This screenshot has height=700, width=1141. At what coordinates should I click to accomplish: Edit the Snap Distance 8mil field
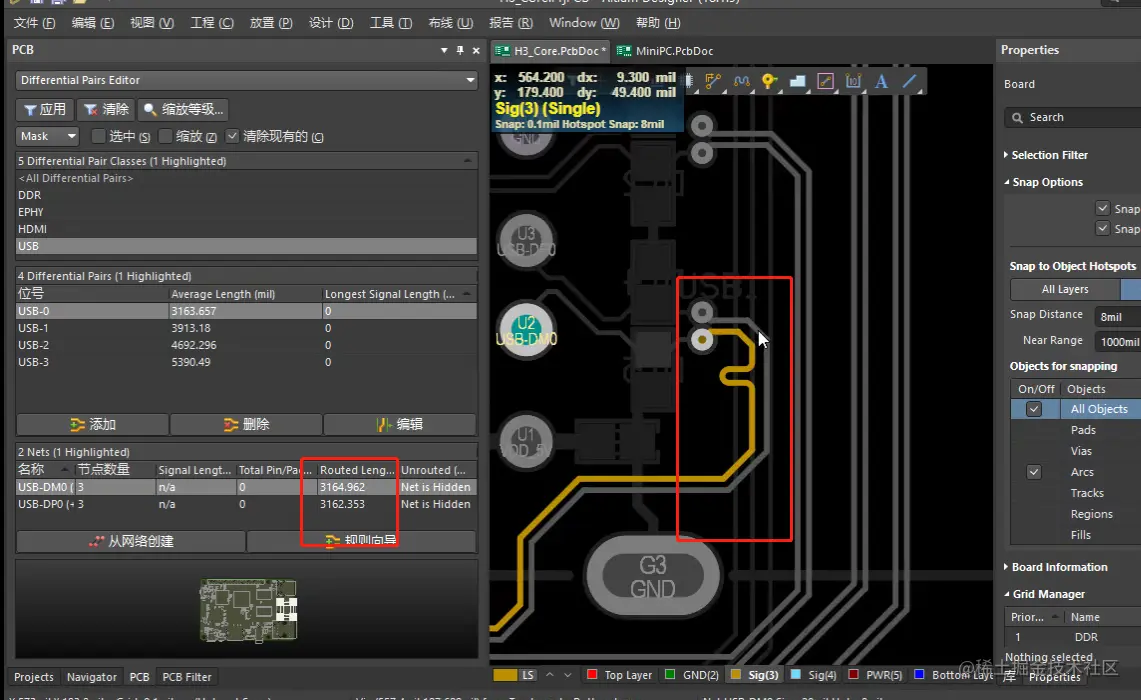coord(1118,317)
